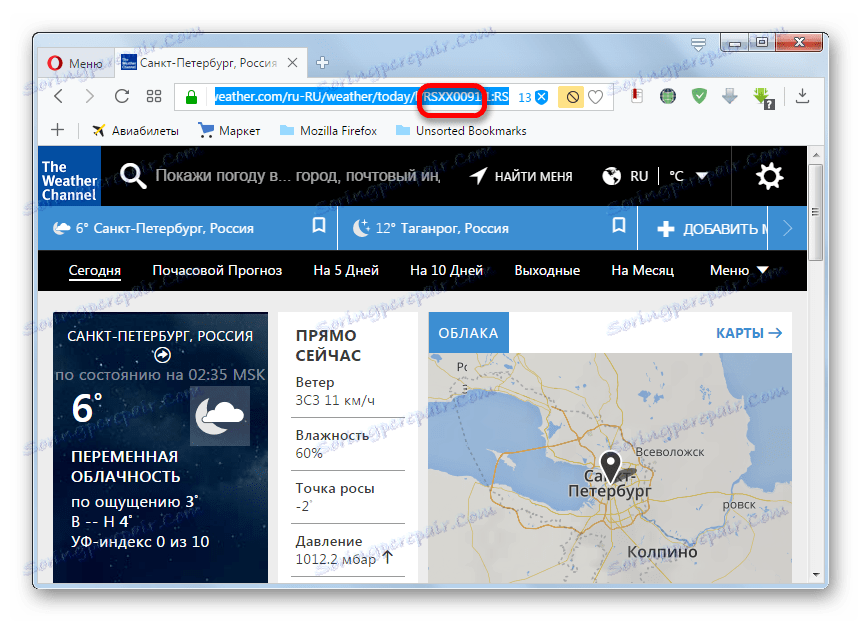862x622 pixels.
Task: Open the Unsorted Bookmarks folder
Action: [461, 131]
